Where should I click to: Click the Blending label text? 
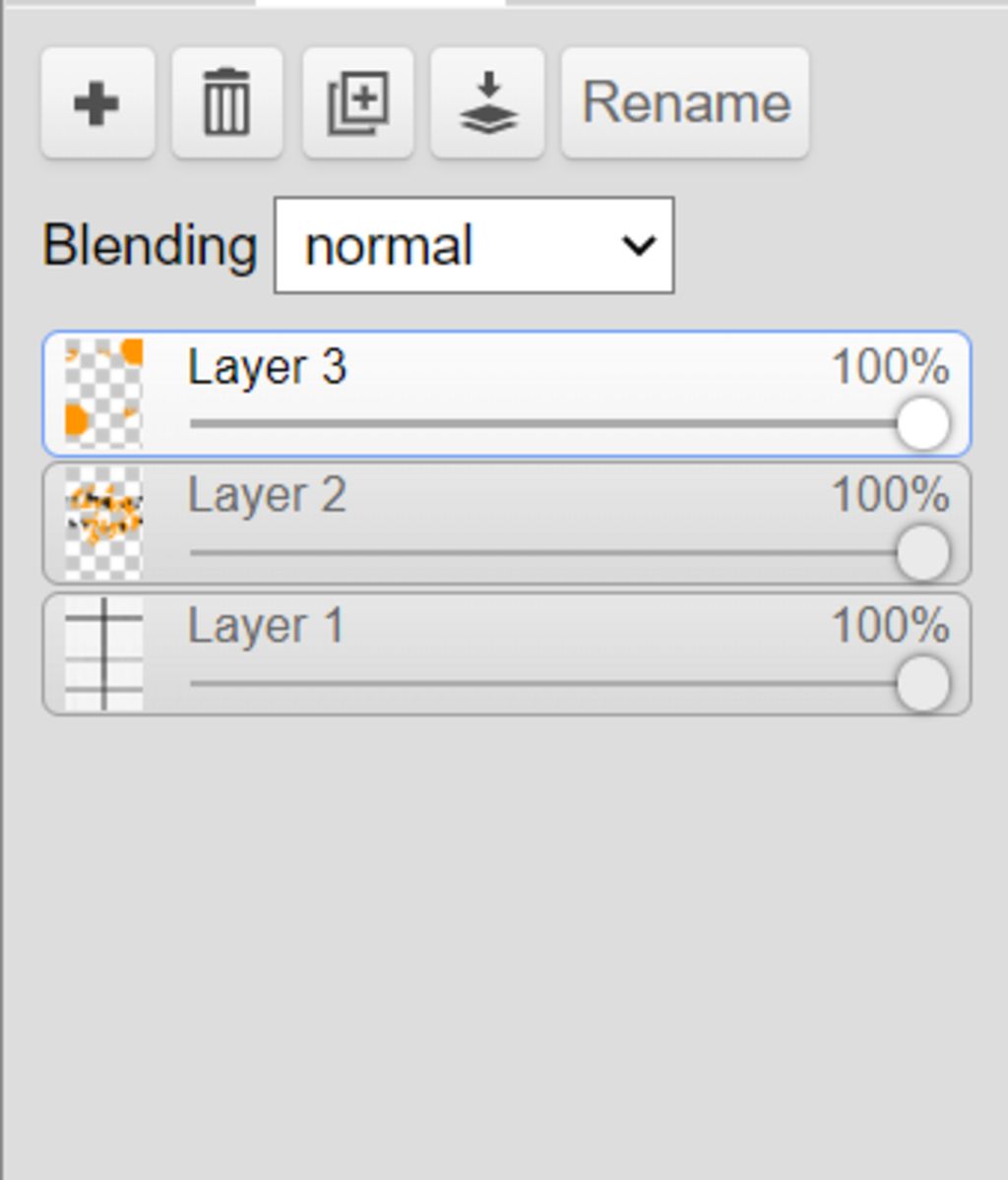[x=150, y=247]
